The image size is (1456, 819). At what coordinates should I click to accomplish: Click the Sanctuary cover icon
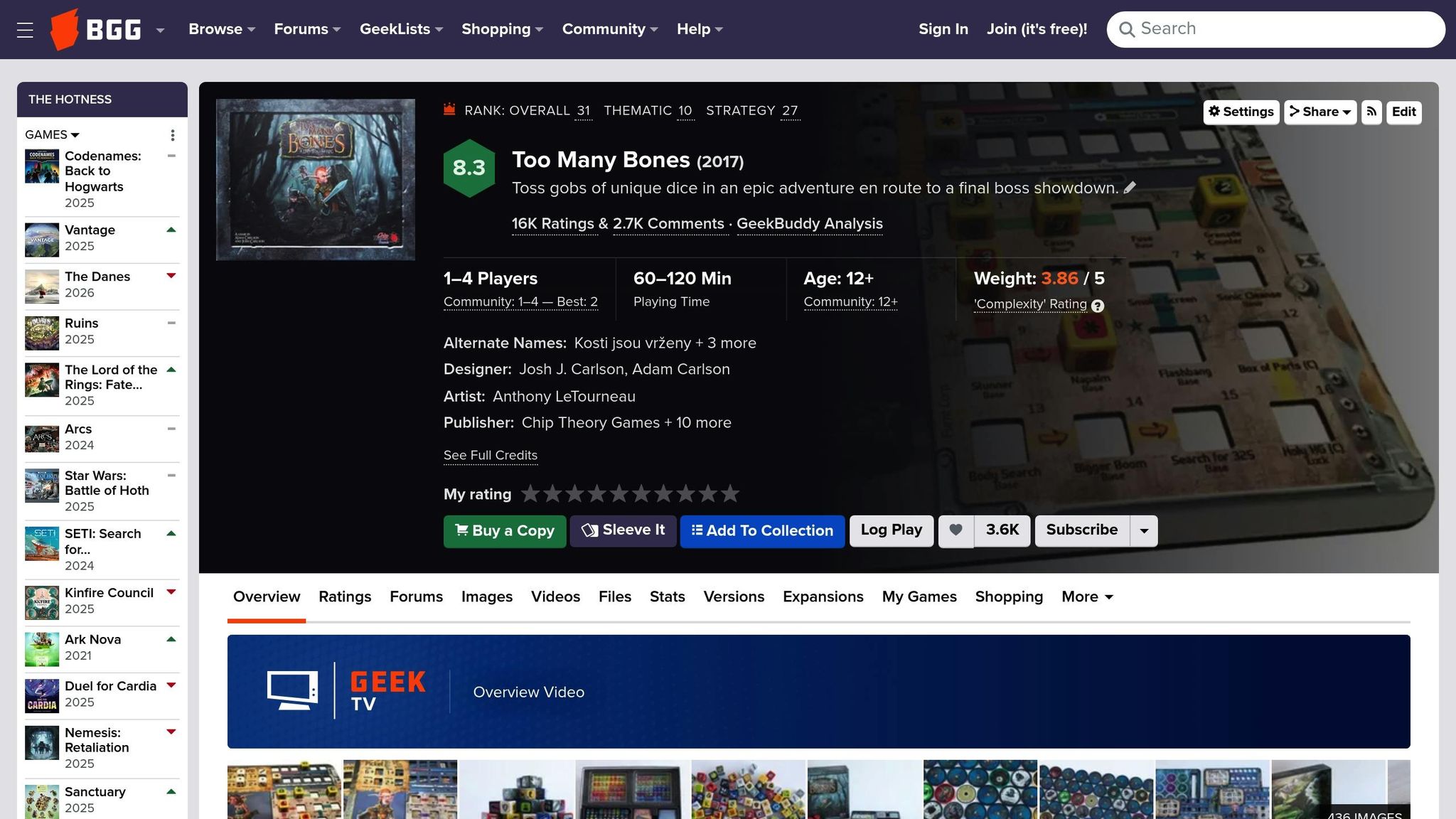[x=42, y=801]
